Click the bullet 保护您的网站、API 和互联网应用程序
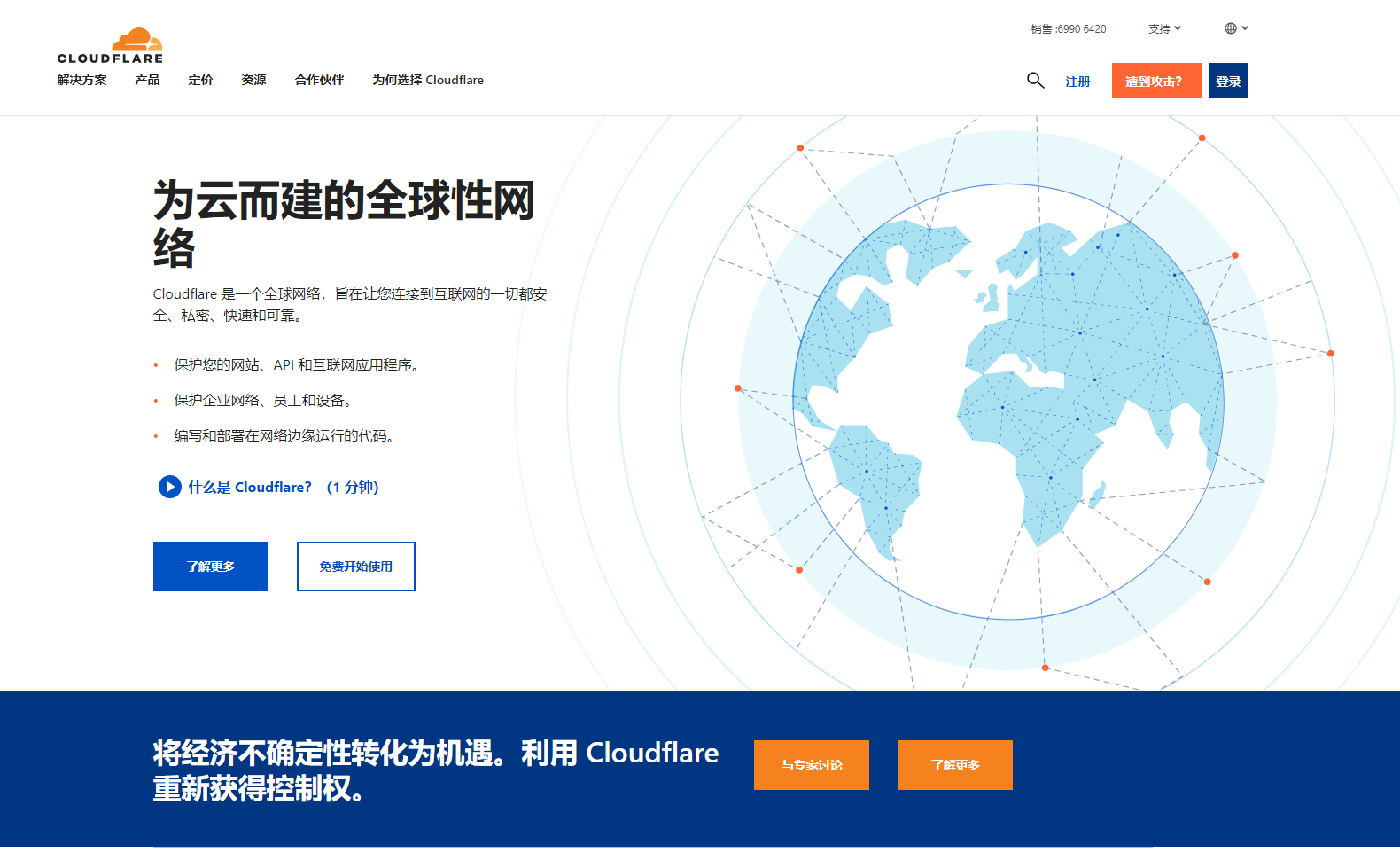 pyautogui.click(x=296, y=365)
